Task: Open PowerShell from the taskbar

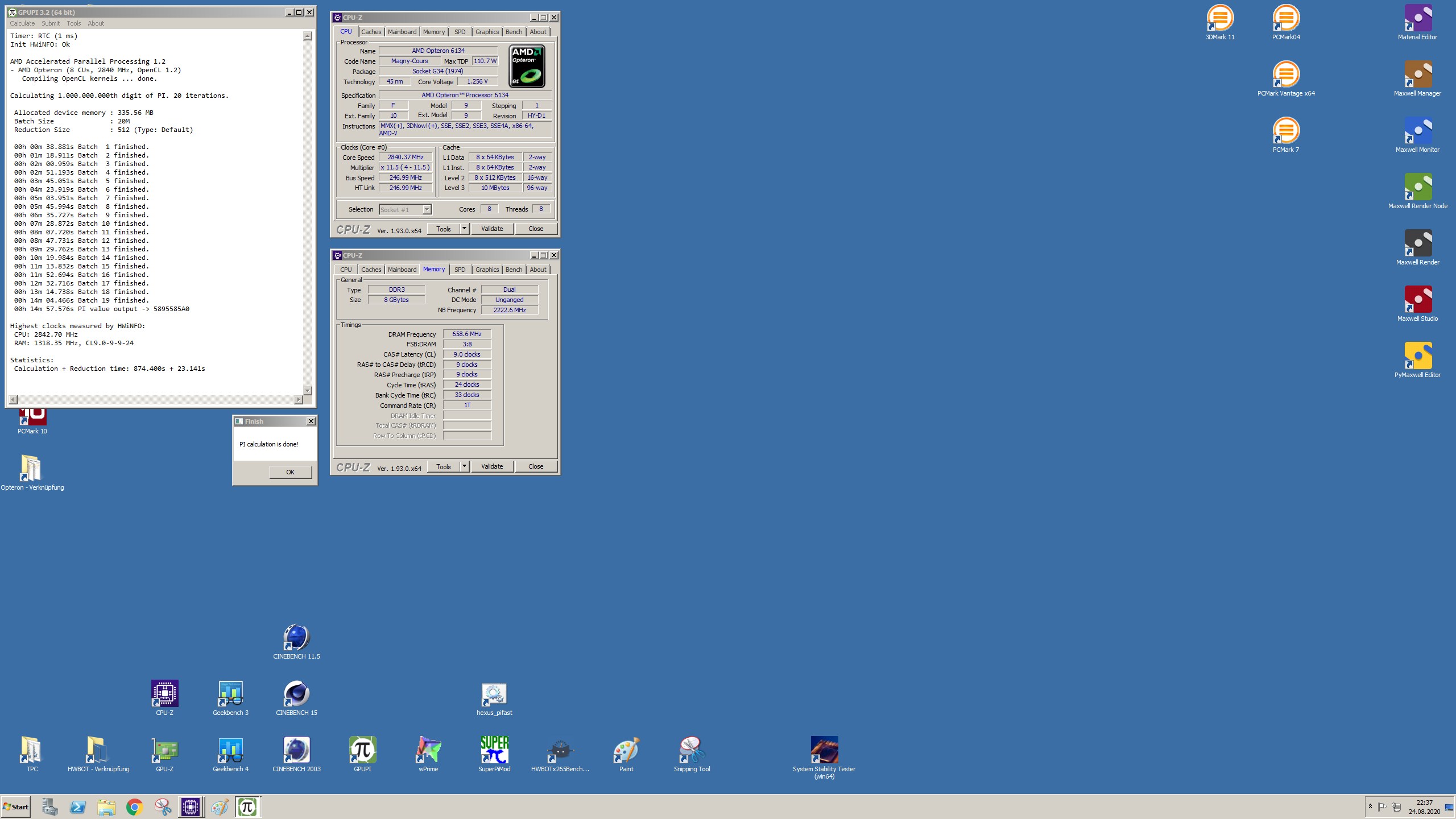Action: point(78,806)
